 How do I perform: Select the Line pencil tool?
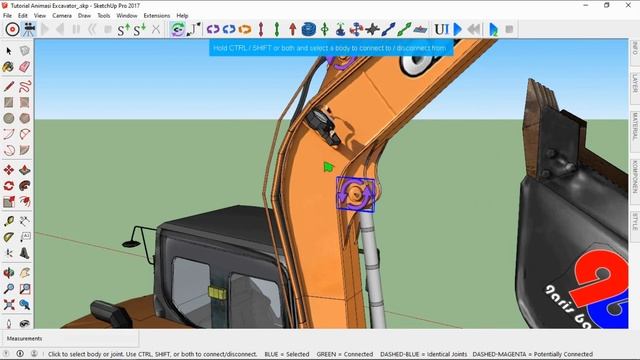[9, 86]
